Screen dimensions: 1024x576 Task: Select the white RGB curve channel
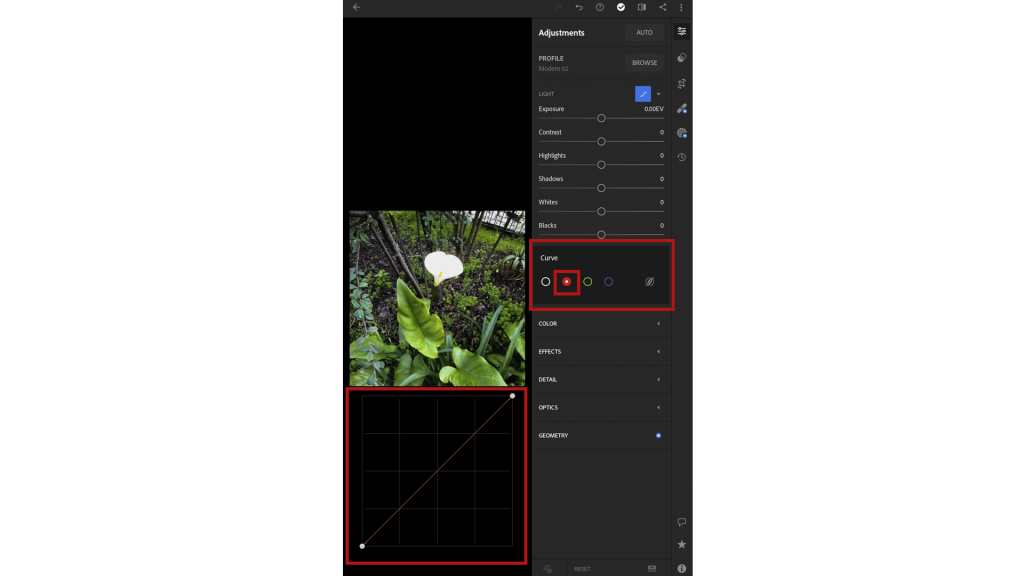[545, 281]
